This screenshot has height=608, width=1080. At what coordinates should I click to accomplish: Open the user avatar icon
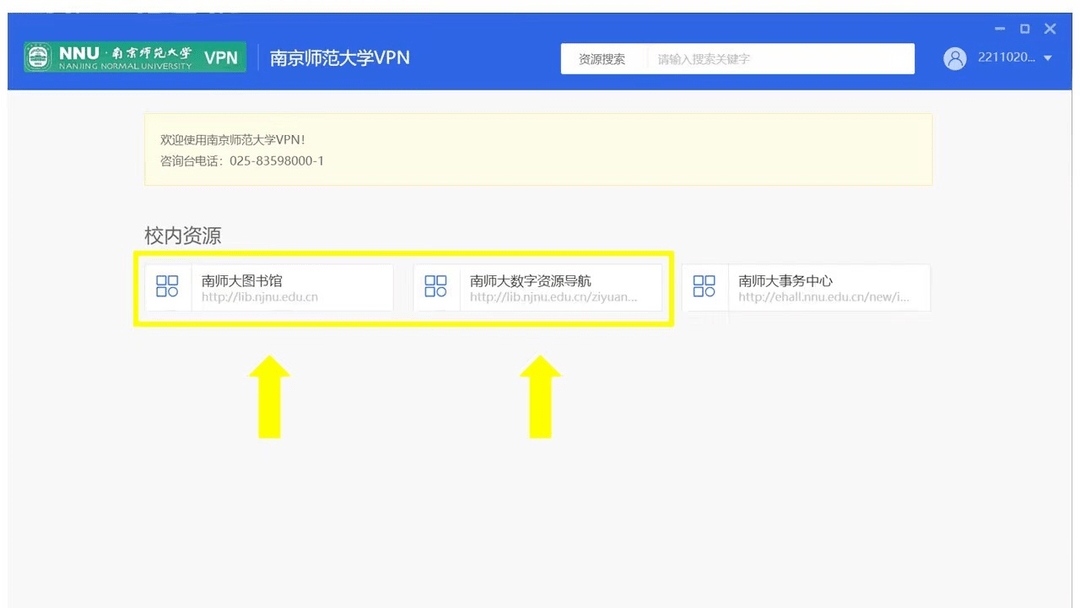[955, 59]
